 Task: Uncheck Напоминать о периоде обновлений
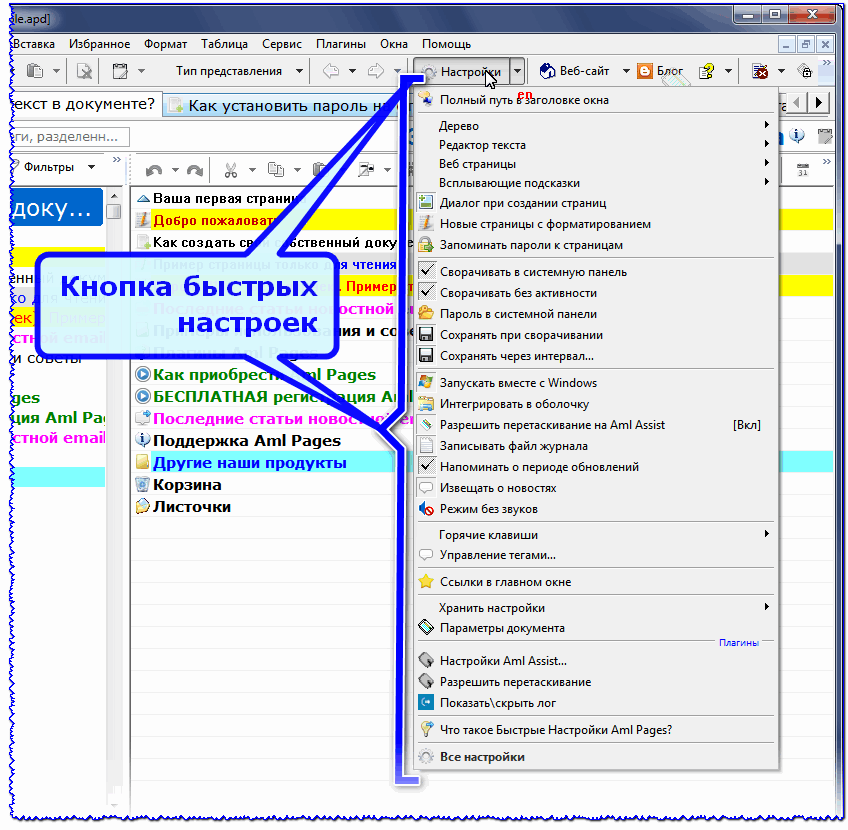[427, 467]
